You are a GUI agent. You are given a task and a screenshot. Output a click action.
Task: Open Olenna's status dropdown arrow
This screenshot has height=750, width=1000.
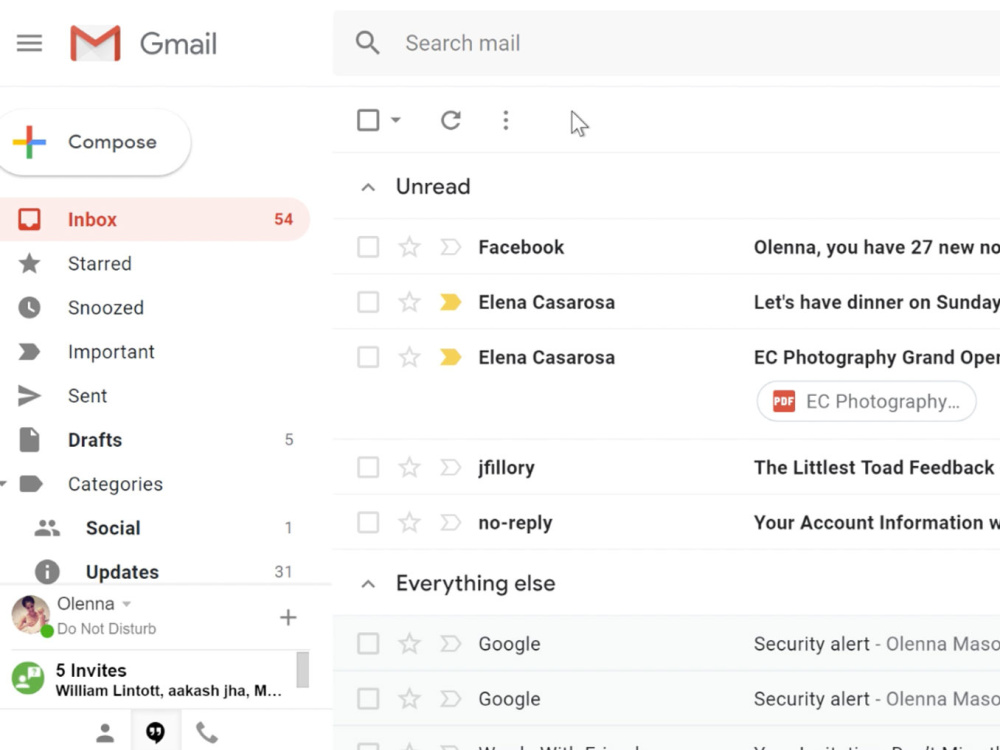(126, 604)
